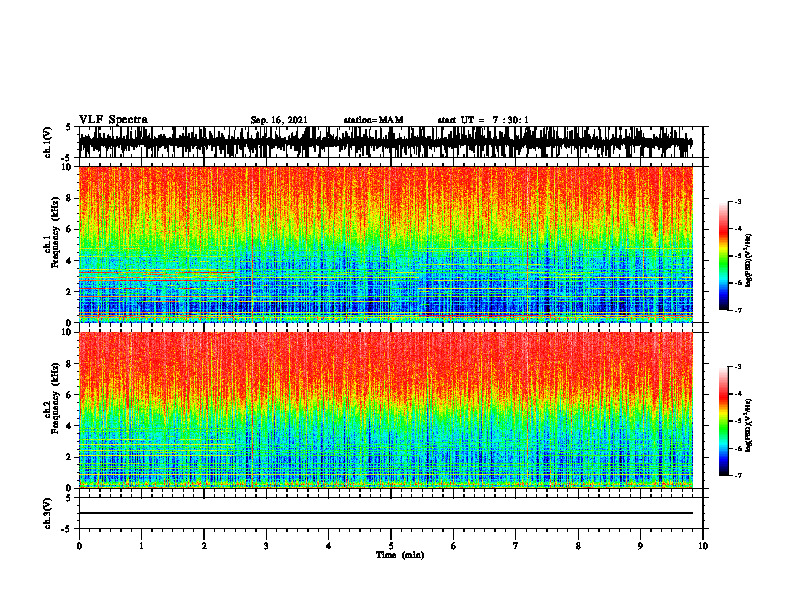Click time axis tick label "6"
Viewport: 792px width, 612px height.
[454, 546]
